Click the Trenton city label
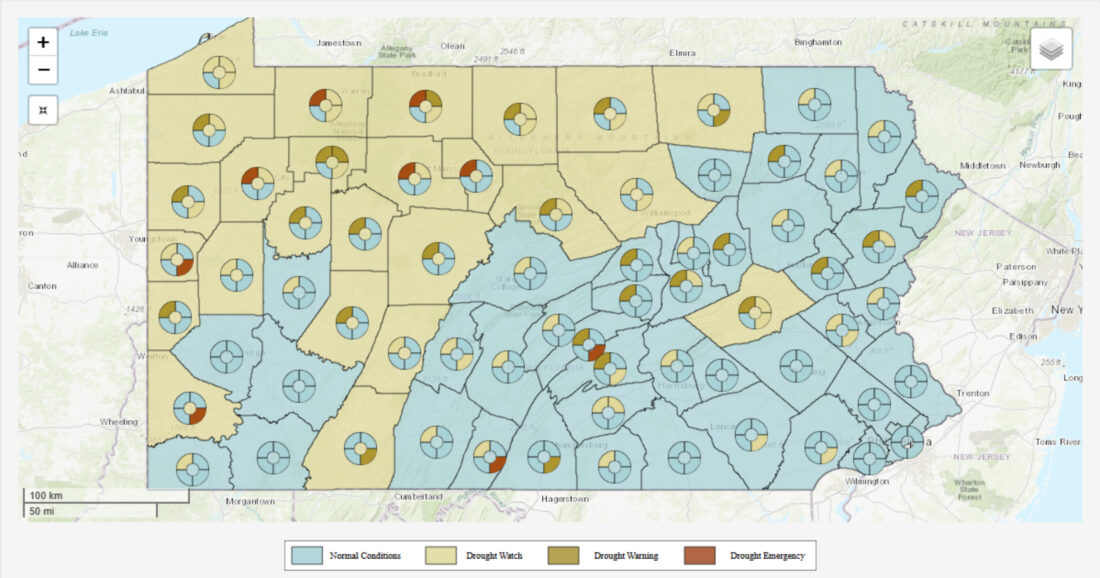 [x=973, y=393]
